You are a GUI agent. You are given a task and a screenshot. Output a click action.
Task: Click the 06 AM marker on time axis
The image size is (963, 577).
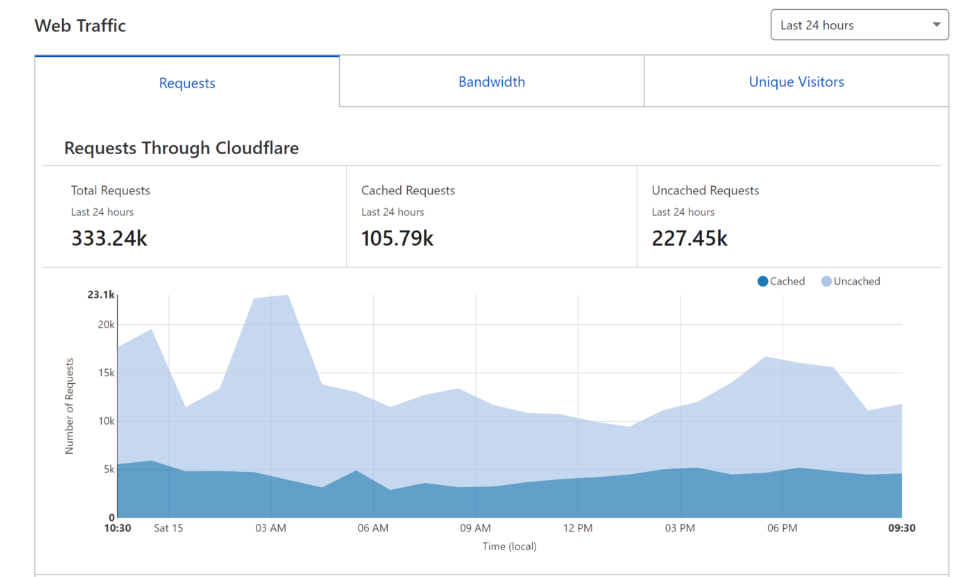coord(373,528)
